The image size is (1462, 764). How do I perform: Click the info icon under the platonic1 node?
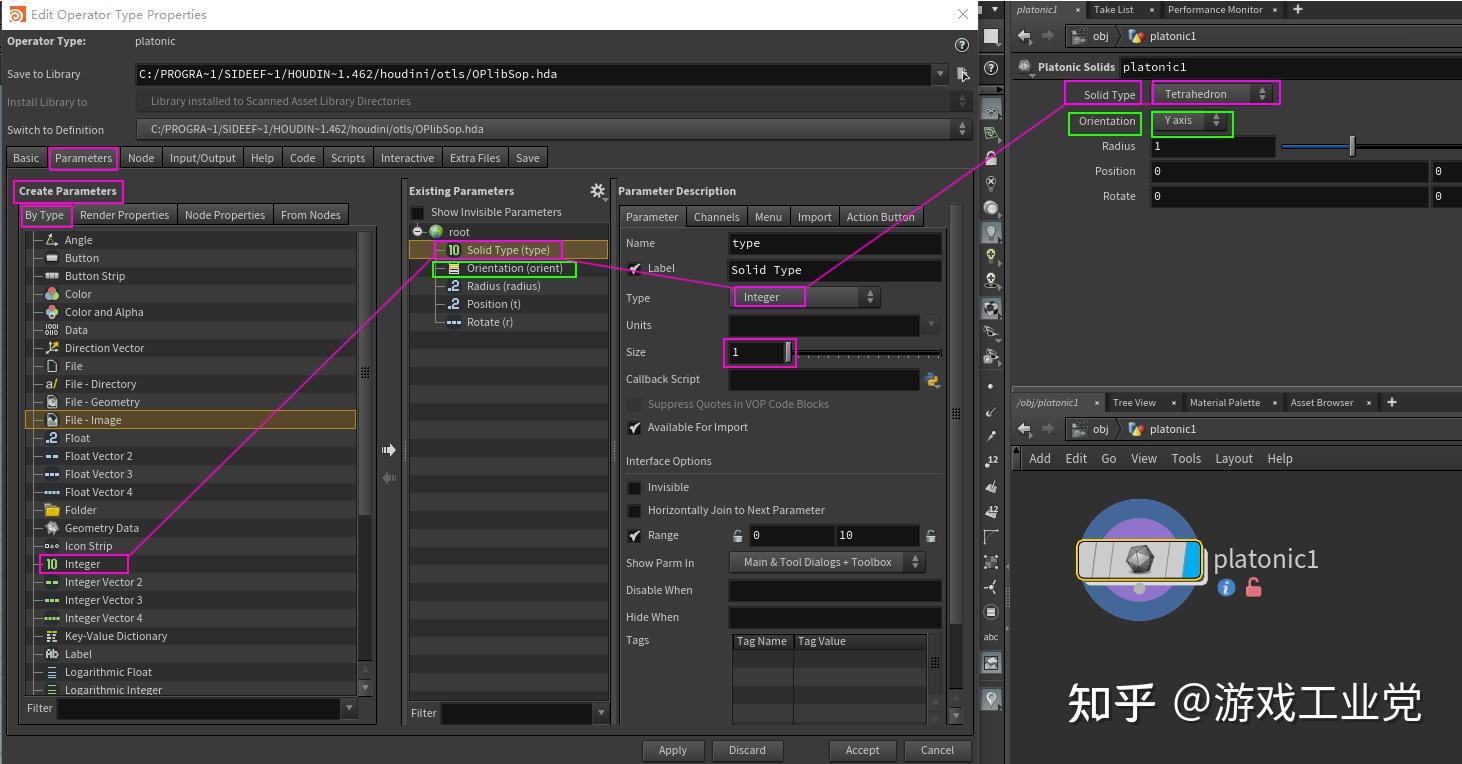[x=1225, y=588]
